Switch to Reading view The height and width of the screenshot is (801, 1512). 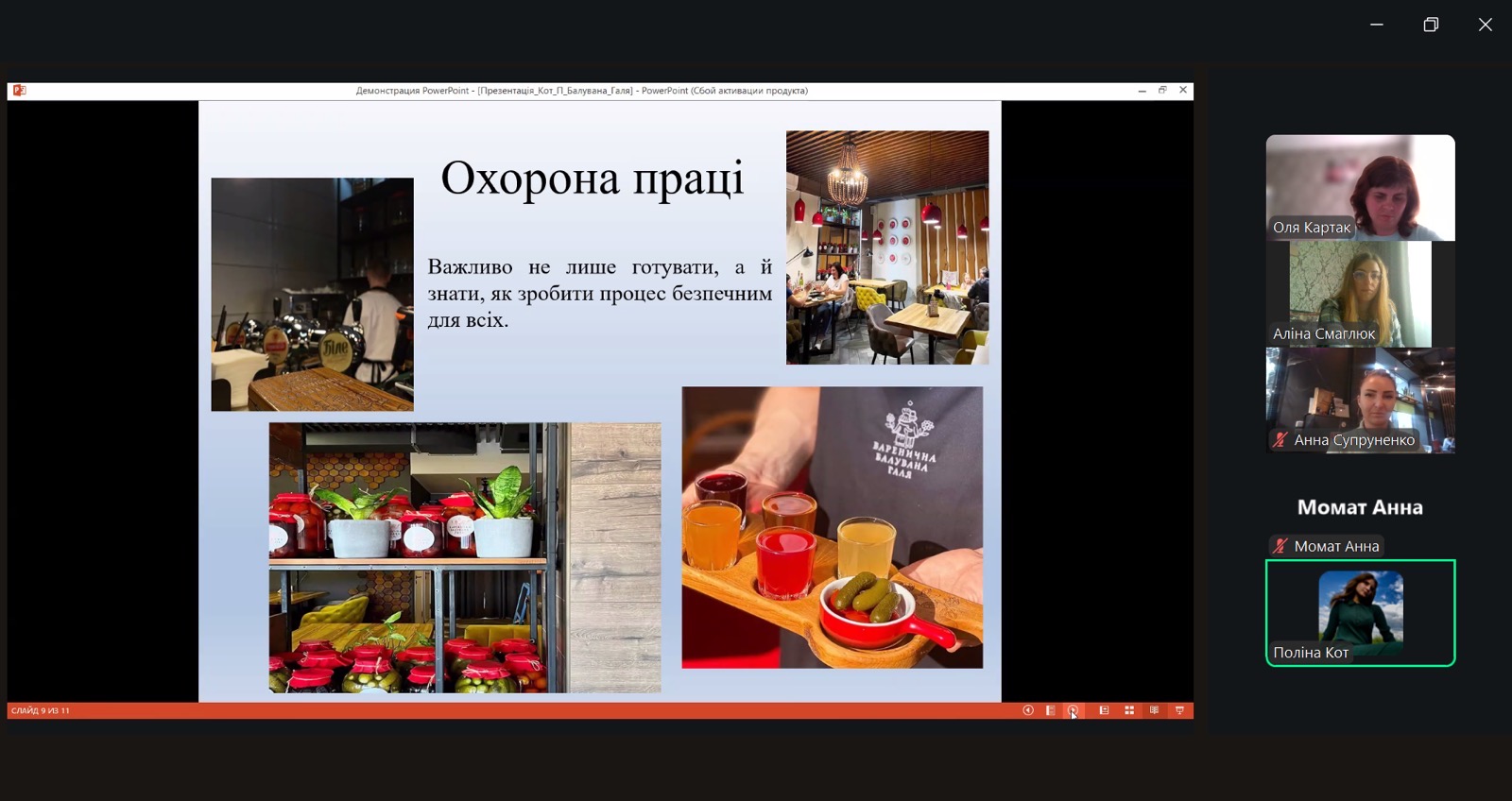[x=1154, y=710]
